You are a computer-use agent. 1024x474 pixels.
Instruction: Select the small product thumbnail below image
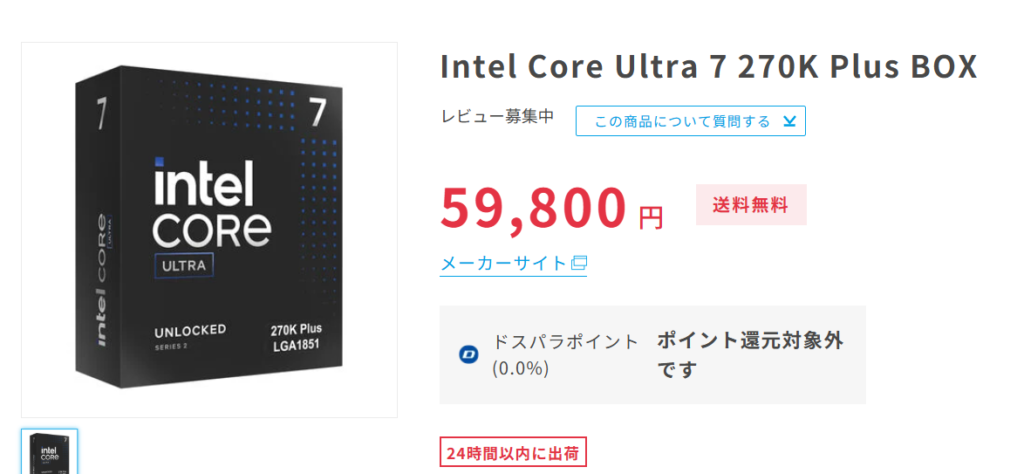[50, 451]
